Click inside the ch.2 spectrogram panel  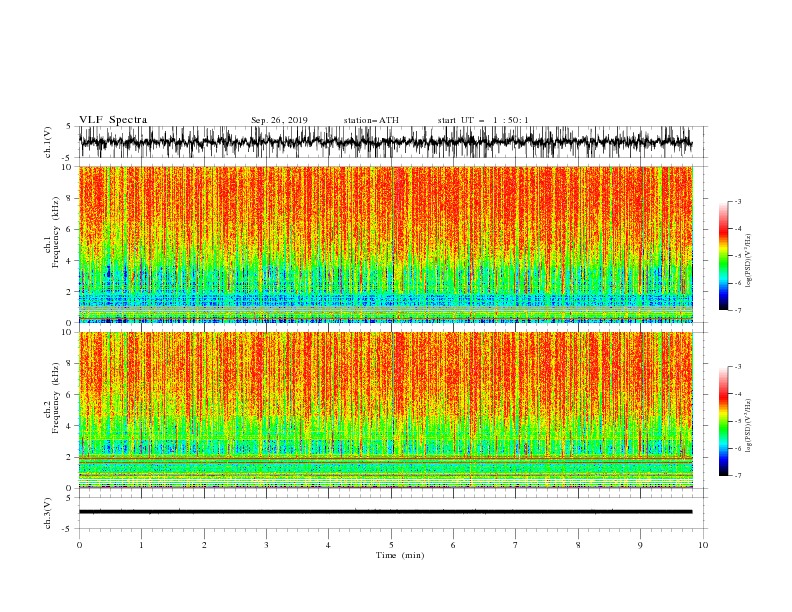tap(386, 410)
